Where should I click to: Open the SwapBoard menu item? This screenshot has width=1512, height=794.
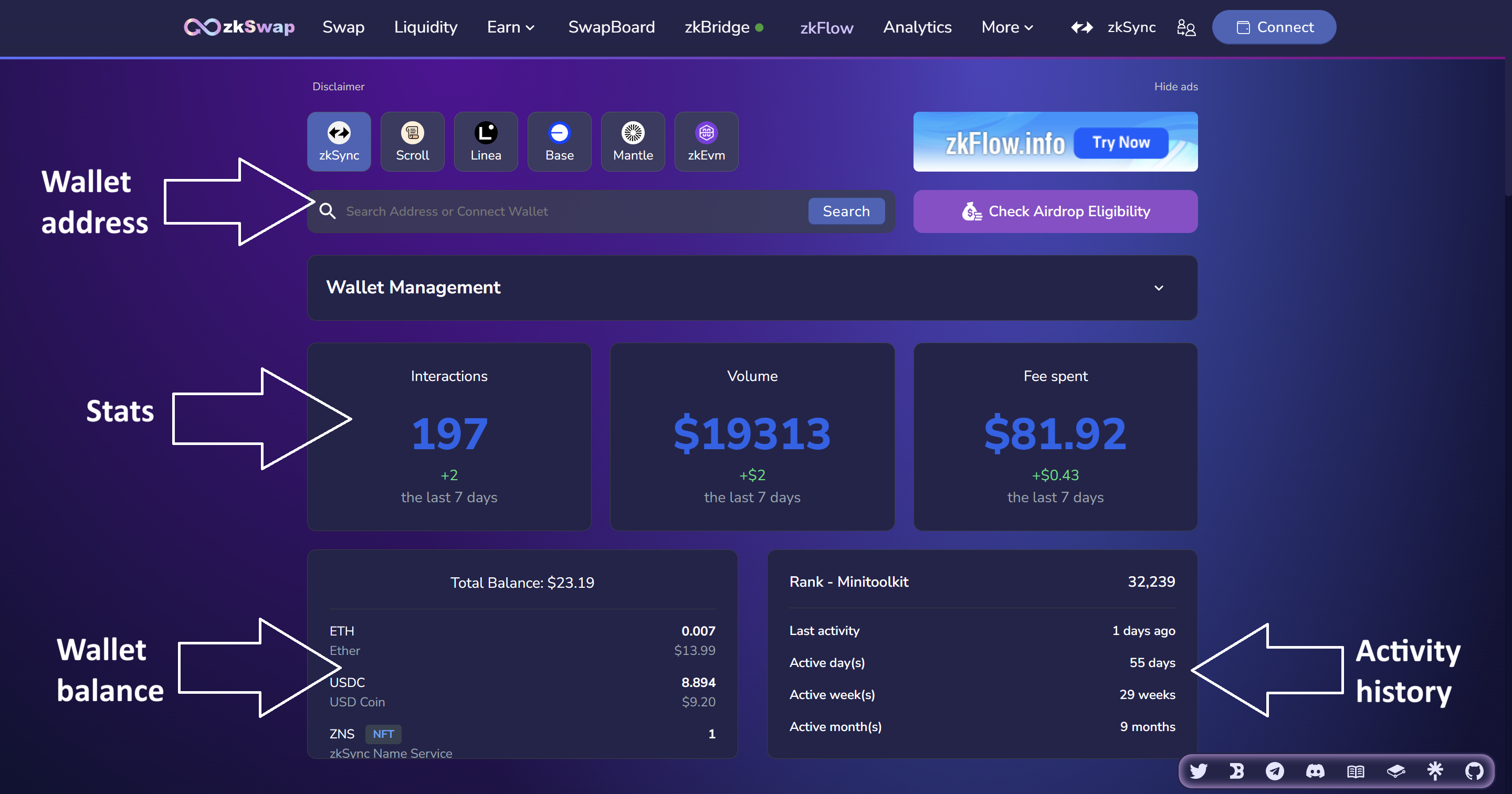[611, 27]
